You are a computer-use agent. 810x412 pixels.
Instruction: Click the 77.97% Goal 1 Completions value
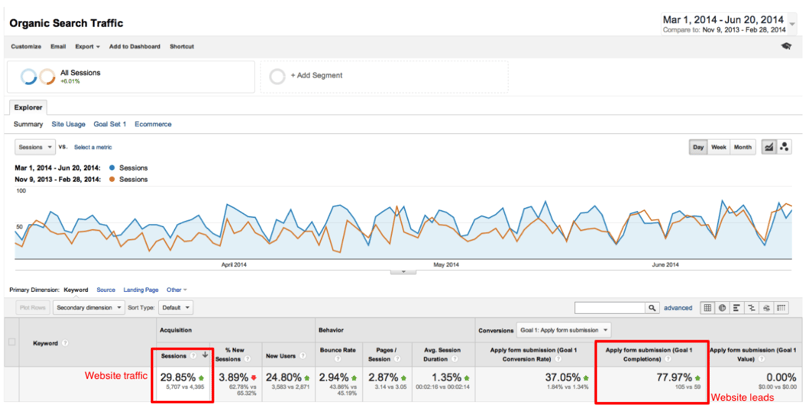(x=674, y=377)
